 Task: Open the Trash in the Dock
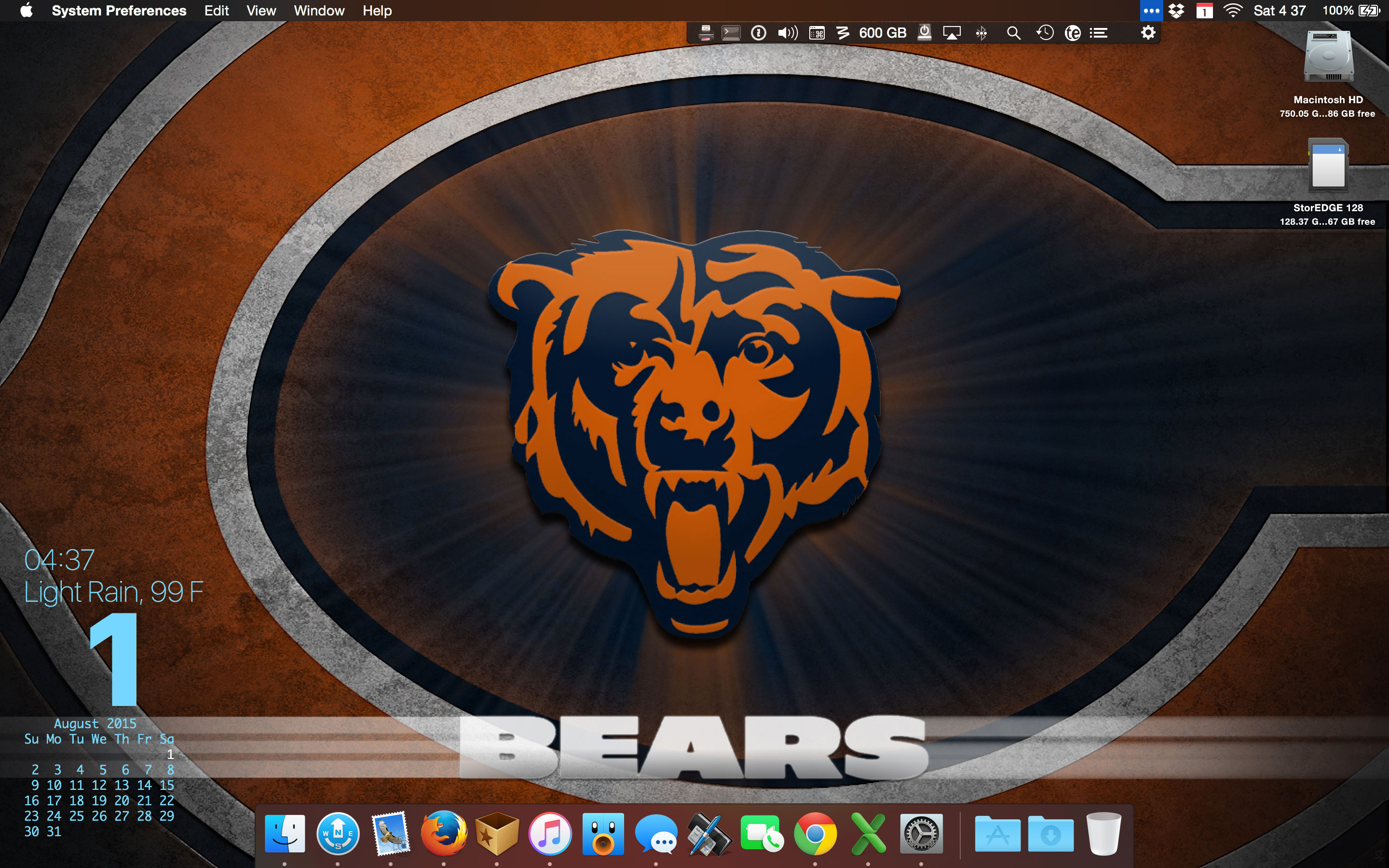coord(1104,833)
